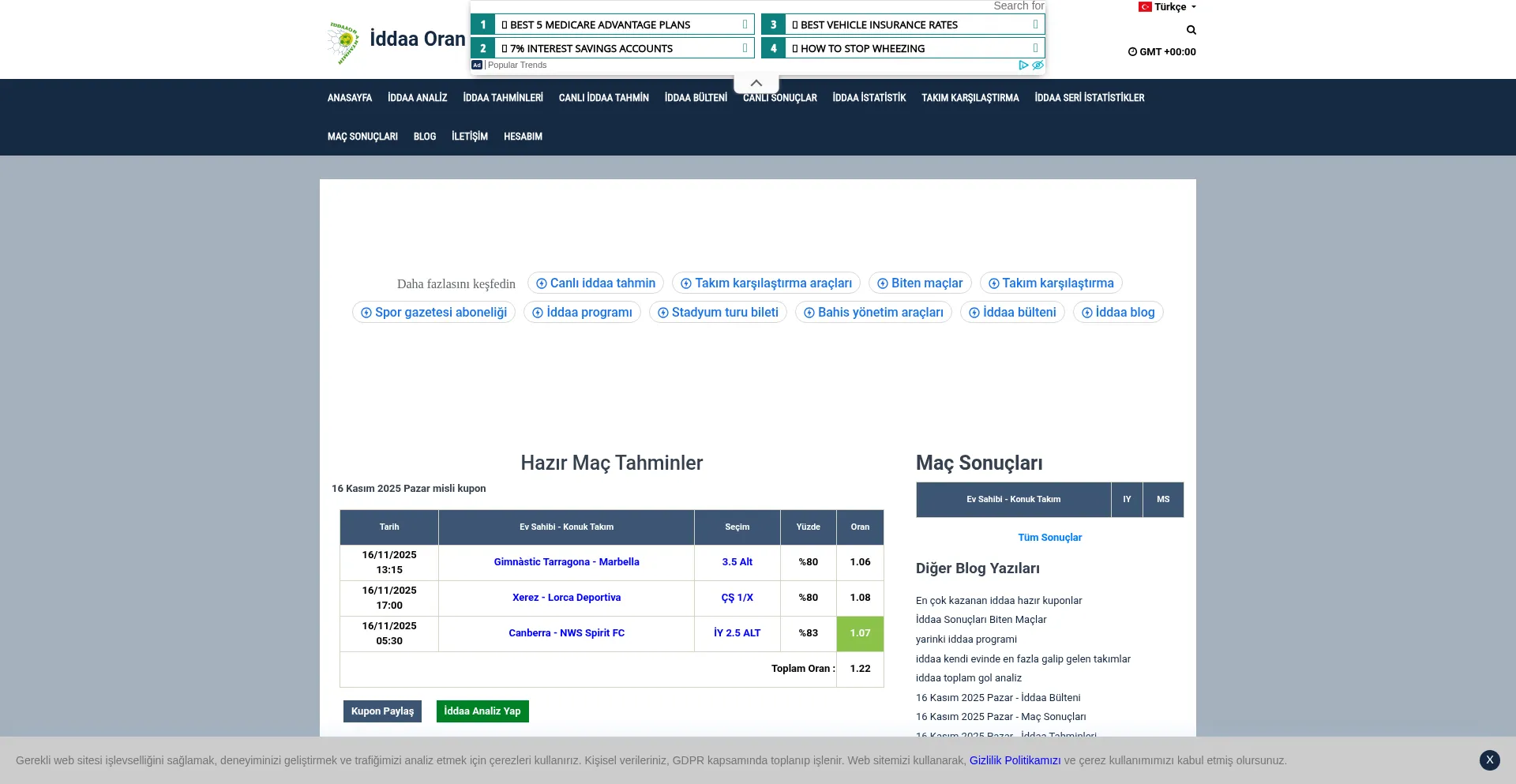Click the GMT +00:00 clock timezone
The image size is (1516, 784).
click(1161, 52)
